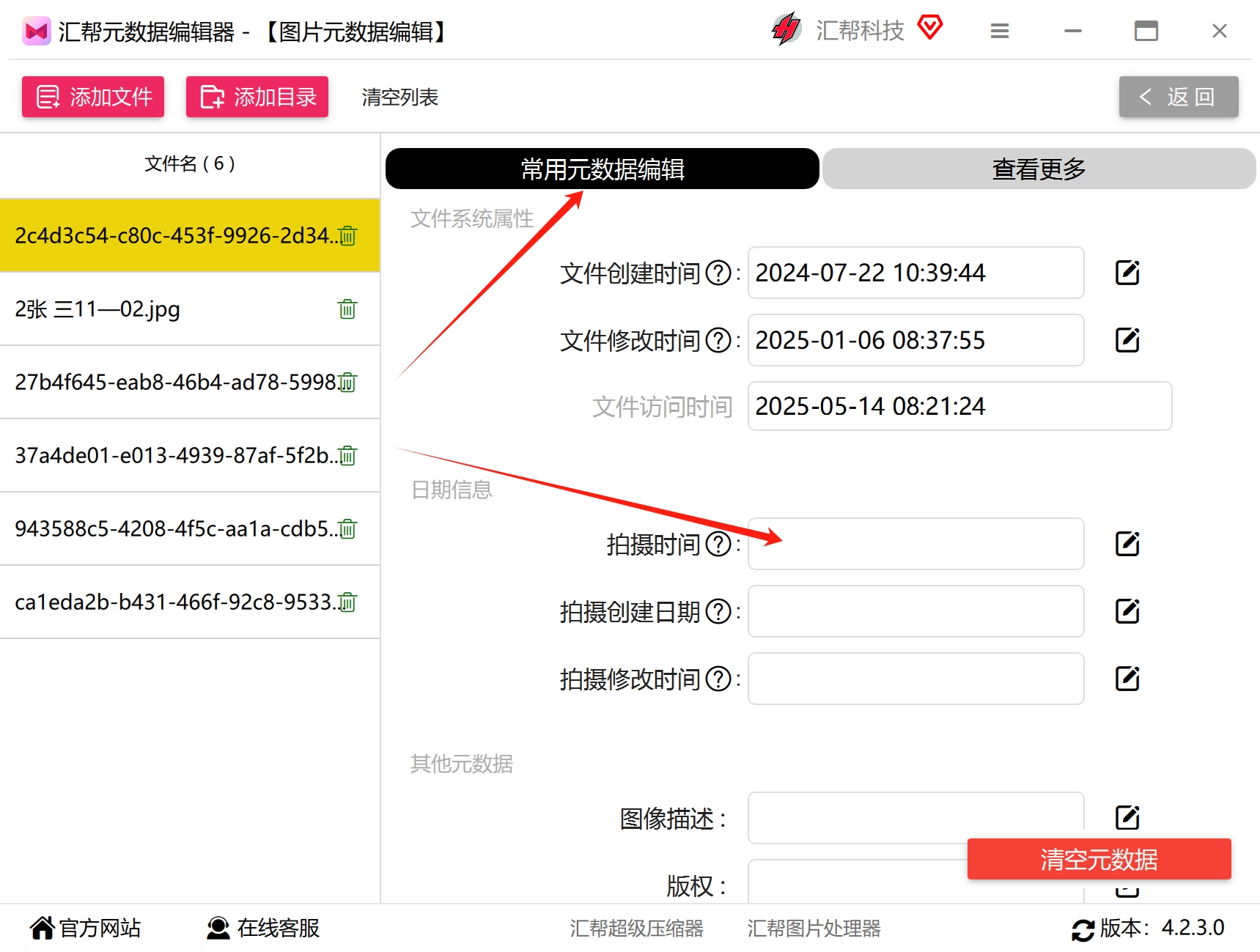Click the 版本: 4.2.3.0 status text
This screenshot has height=952, width=1260.
click(1162, 928)
